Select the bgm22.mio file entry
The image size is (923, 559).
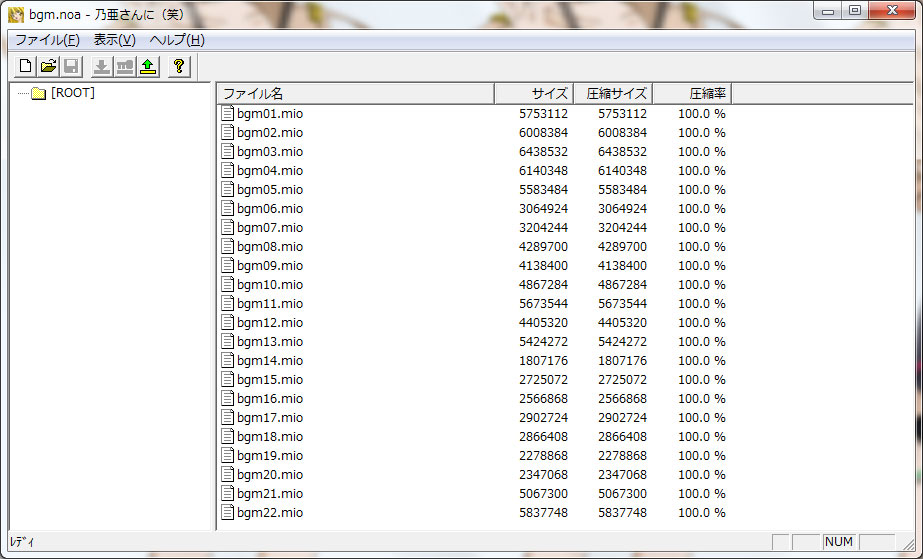coord(269,513)
